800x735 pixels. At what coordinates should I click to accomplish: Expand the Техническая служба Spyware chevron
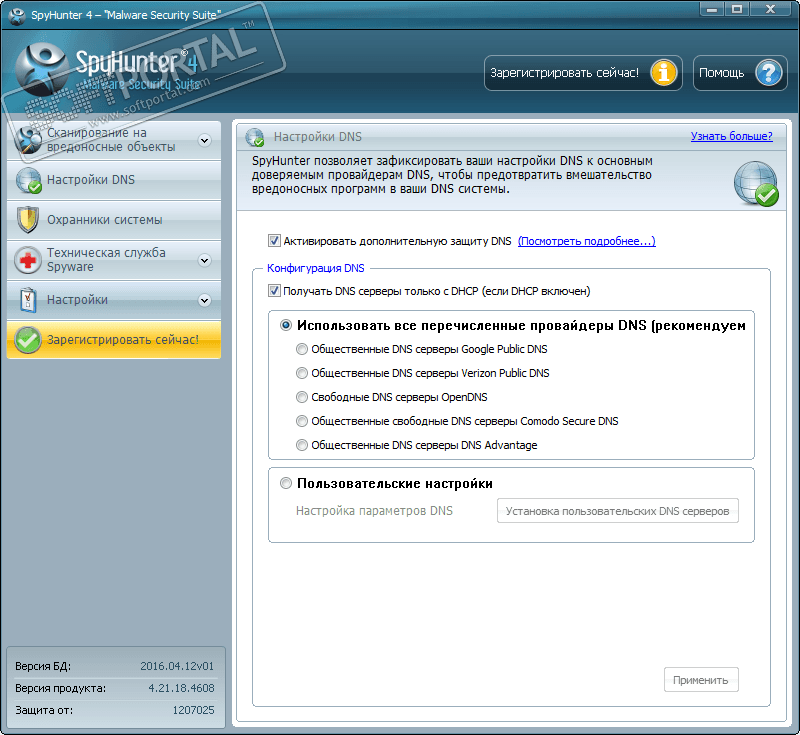point(205,261)
